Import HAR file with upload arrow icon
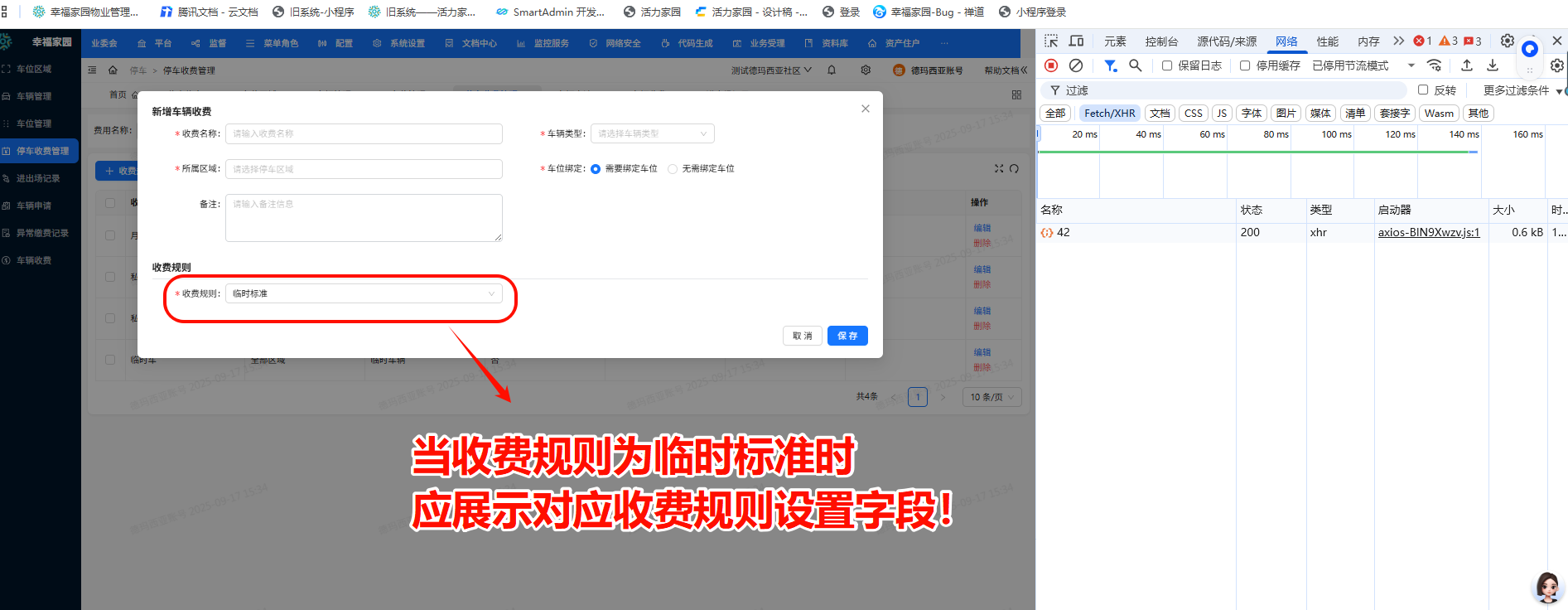1568x610 pixels. pos(1467,65)
